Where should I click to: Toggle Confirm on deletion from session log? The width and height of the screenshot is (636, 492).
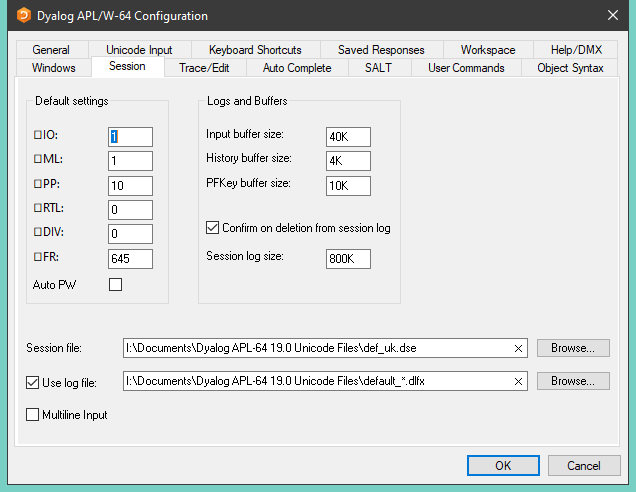coord(212,228)
